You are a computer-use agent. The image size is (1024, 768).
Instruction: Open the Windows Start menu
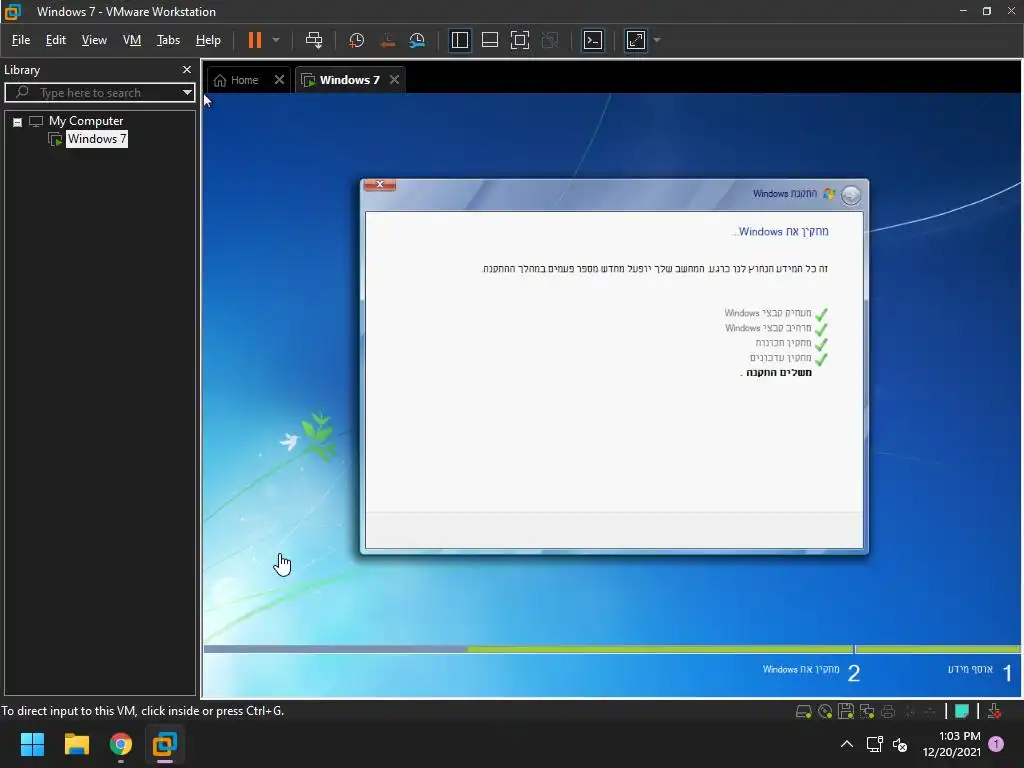33,744
